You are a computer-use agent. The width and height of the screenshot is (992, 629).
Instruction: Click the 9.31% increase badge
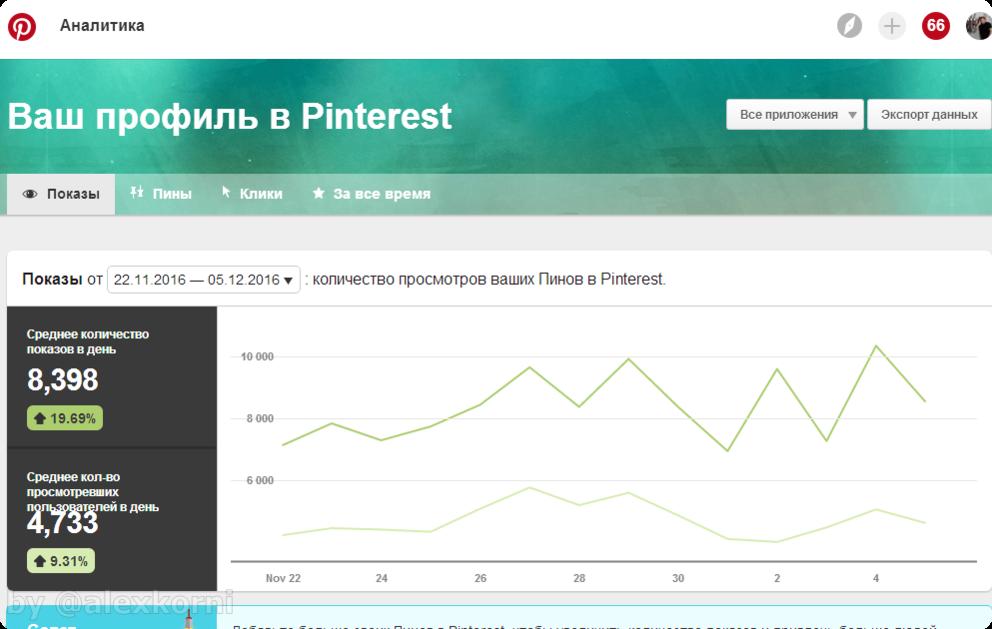pos(61,561)
